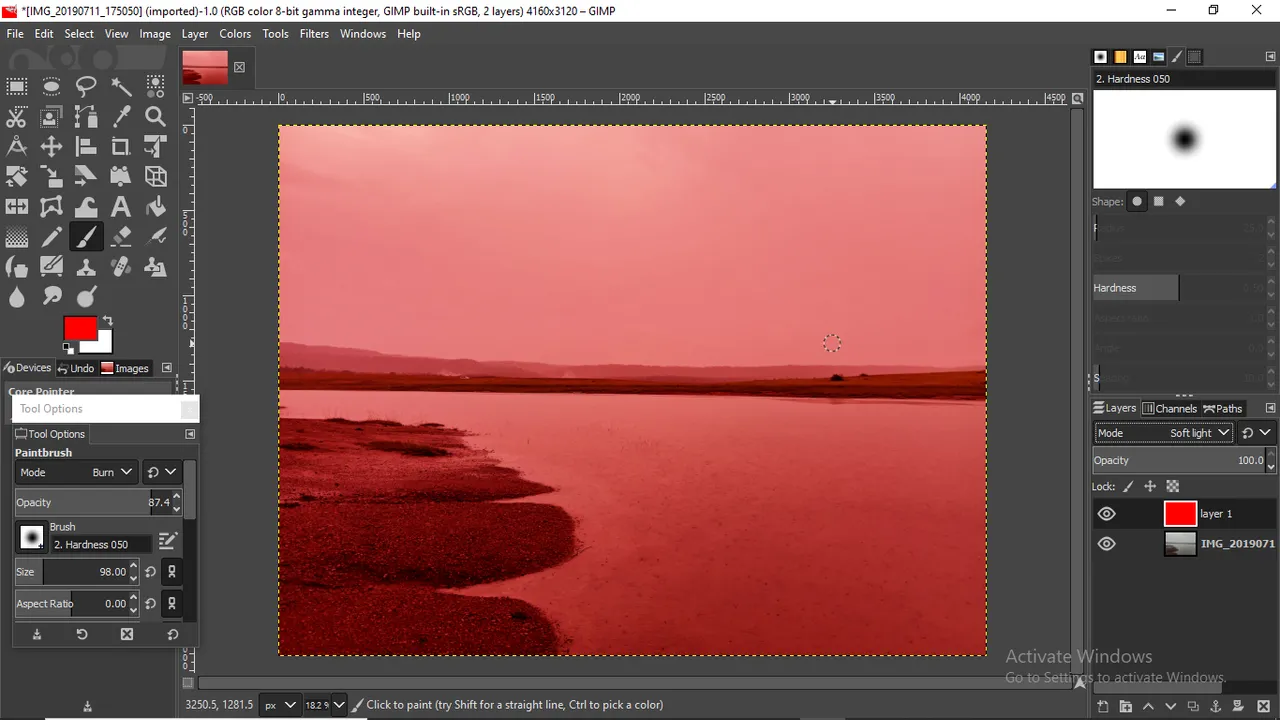Image resolution: width=1280 pixels, height=720 pixels.
Task: Pick the Clone stamp tool
Action: pyautogui.click(x=86, y=267)
